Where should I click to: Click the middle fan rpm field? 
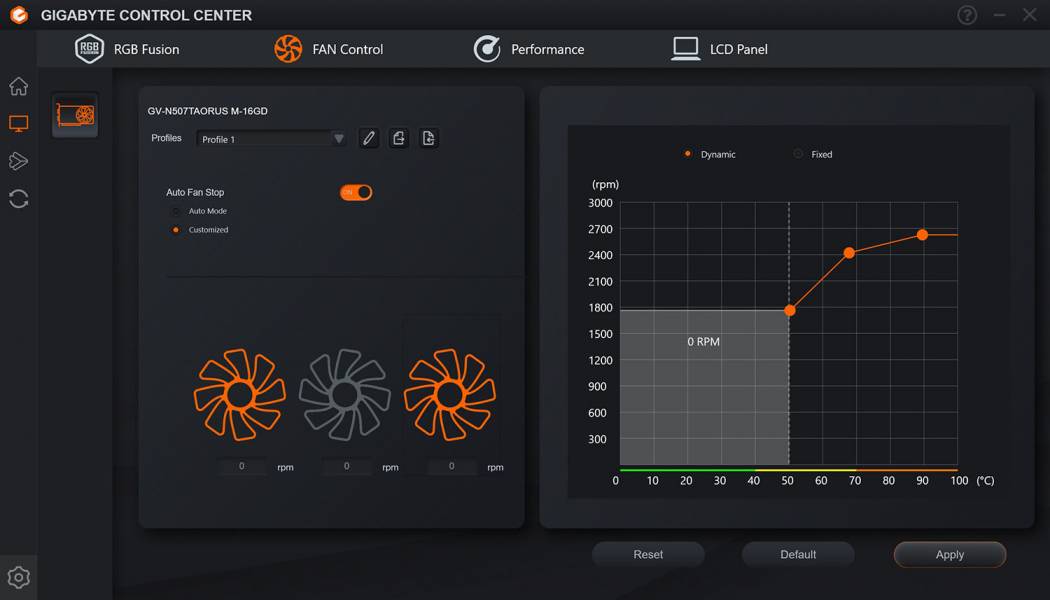[346, 466]
